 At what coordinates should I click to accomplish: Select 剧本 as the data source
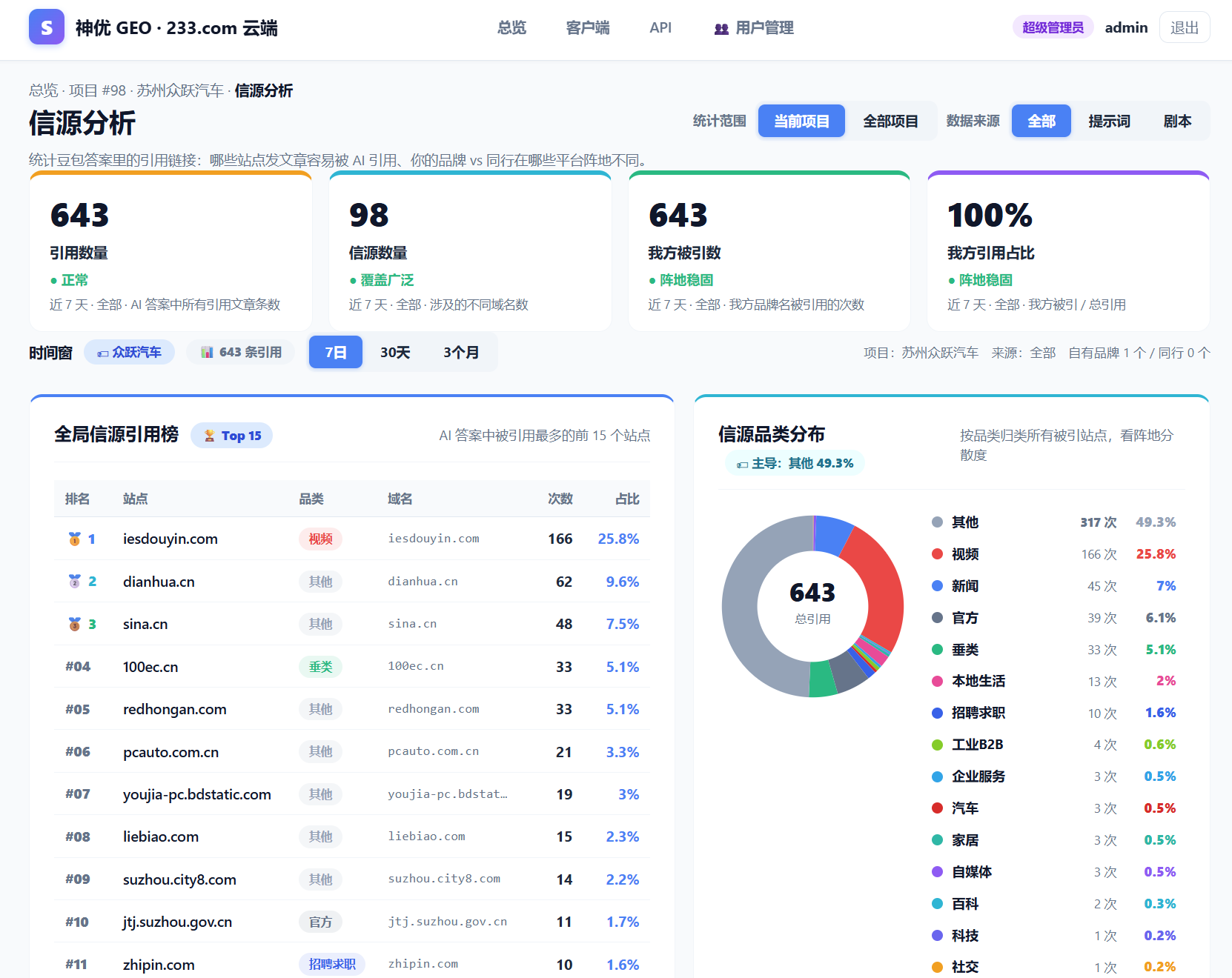click(x=1177, y=121)
